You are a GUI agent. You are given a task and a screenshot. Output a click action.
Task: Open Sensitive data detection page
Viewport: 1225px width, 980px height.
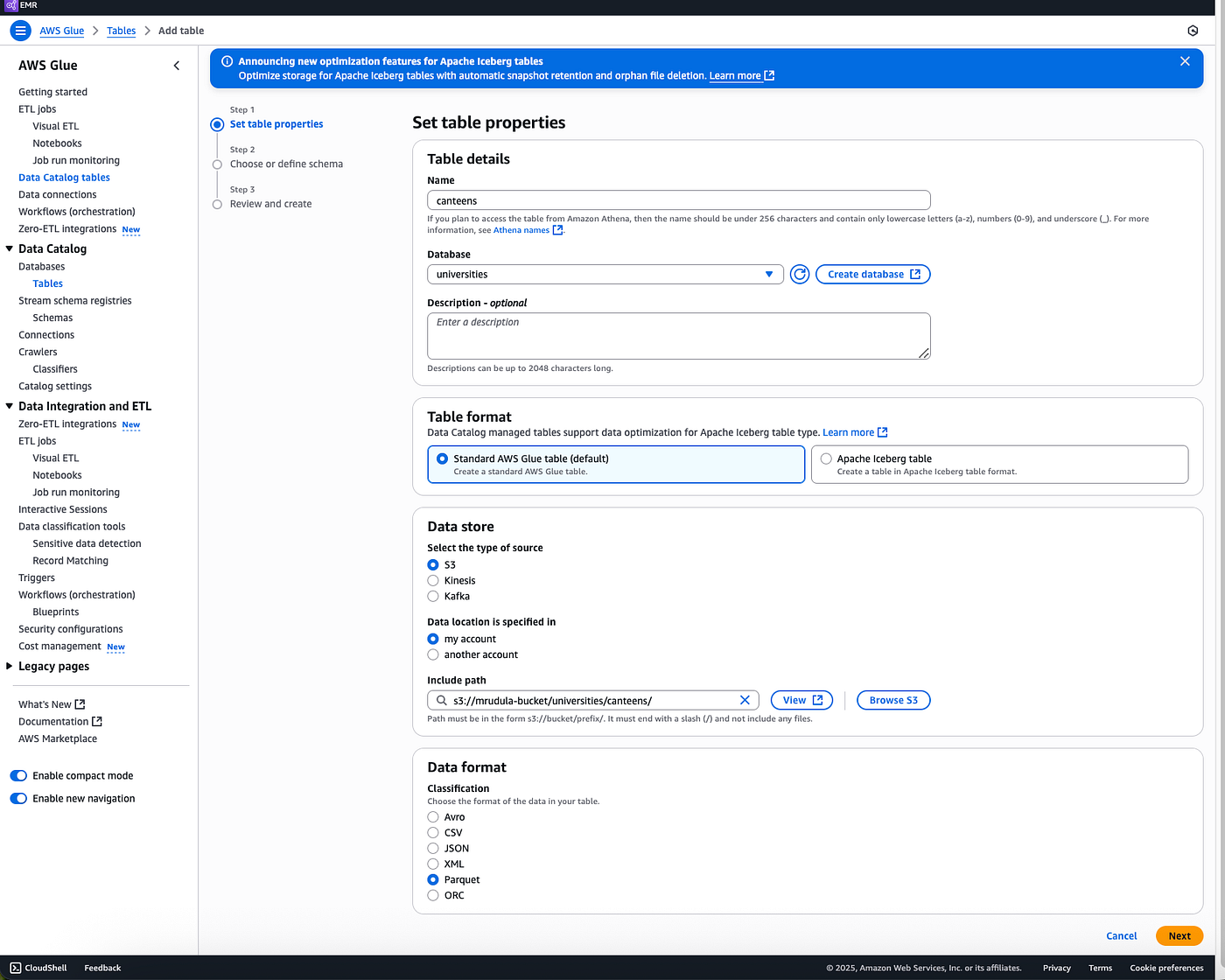[87, 544]
